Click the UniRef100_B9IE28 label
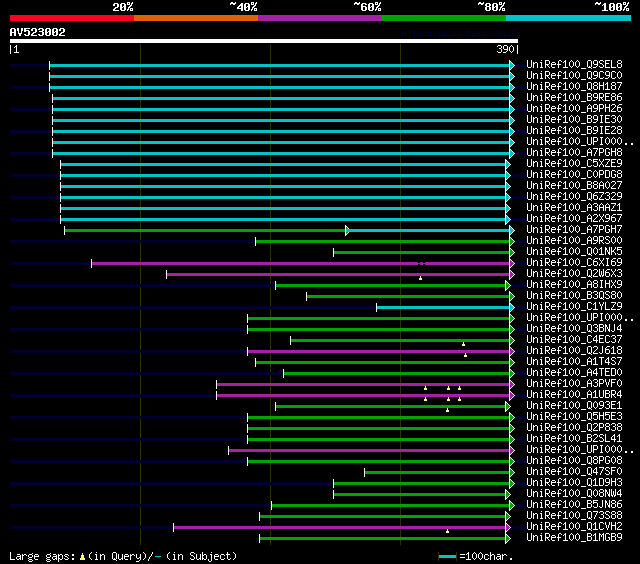The width and height of the screenshot is (640, 564). coord(574,131)
